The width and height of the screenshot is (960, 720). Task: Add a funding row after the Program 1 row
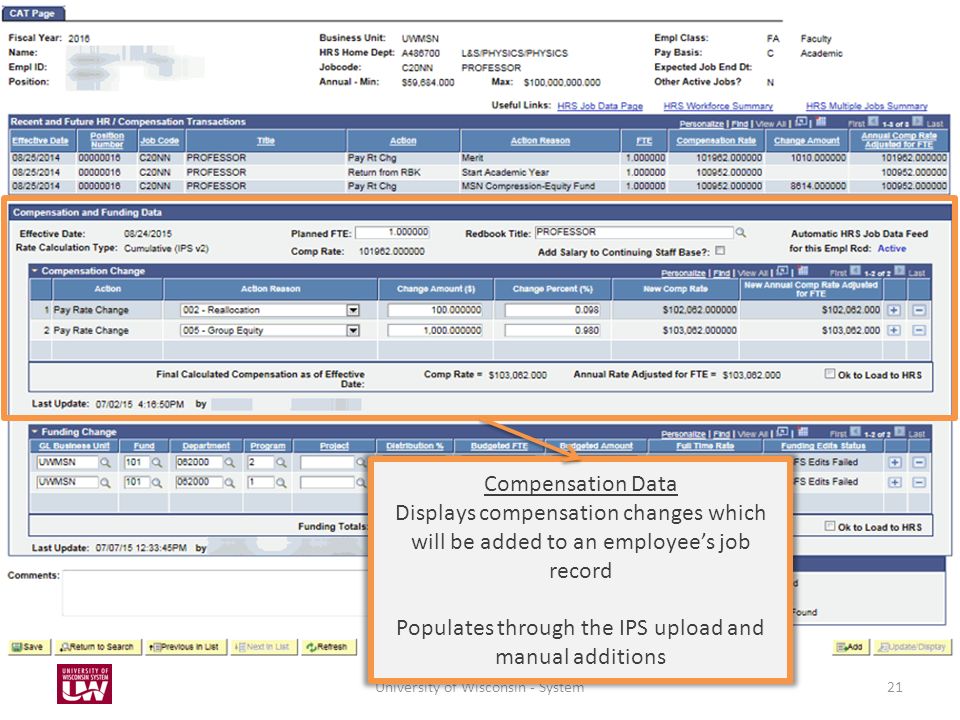894,482
